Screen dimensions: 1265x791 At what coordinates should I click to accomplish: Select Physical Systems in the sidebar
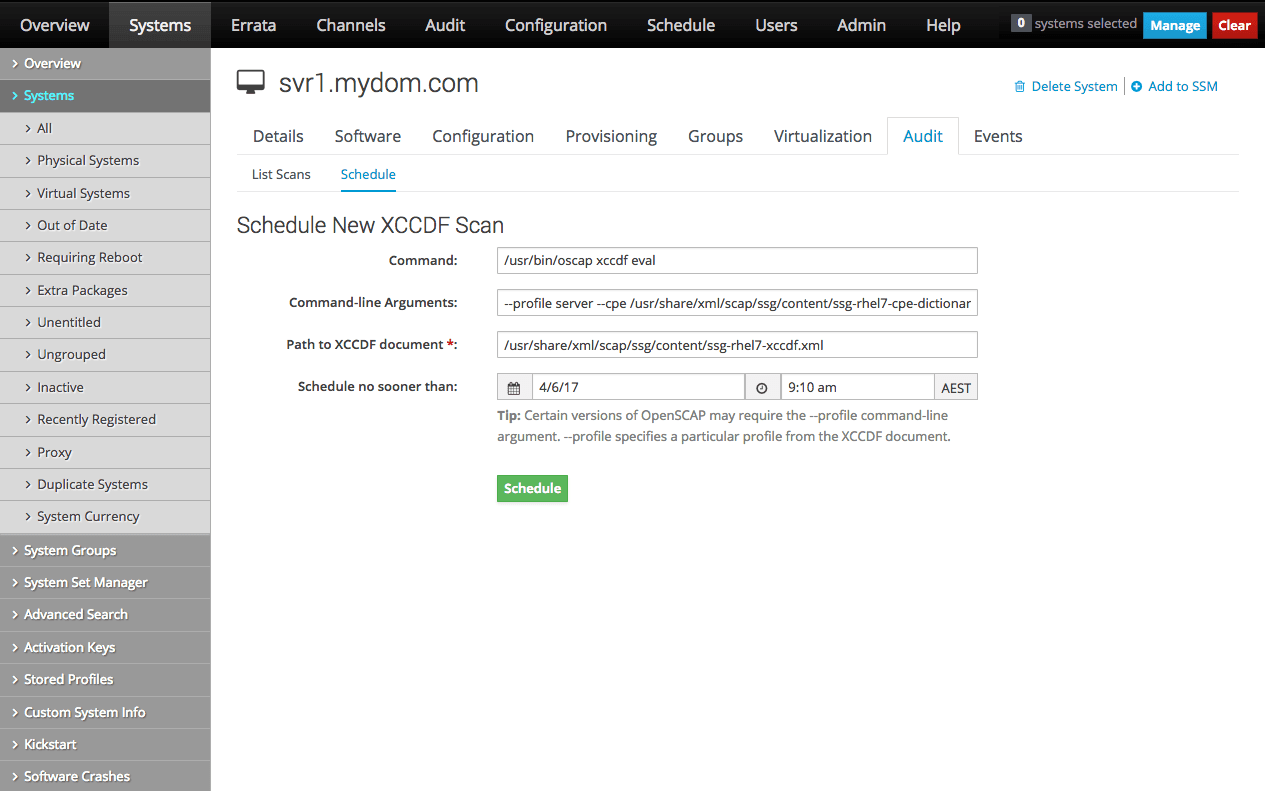coord(105,160)
